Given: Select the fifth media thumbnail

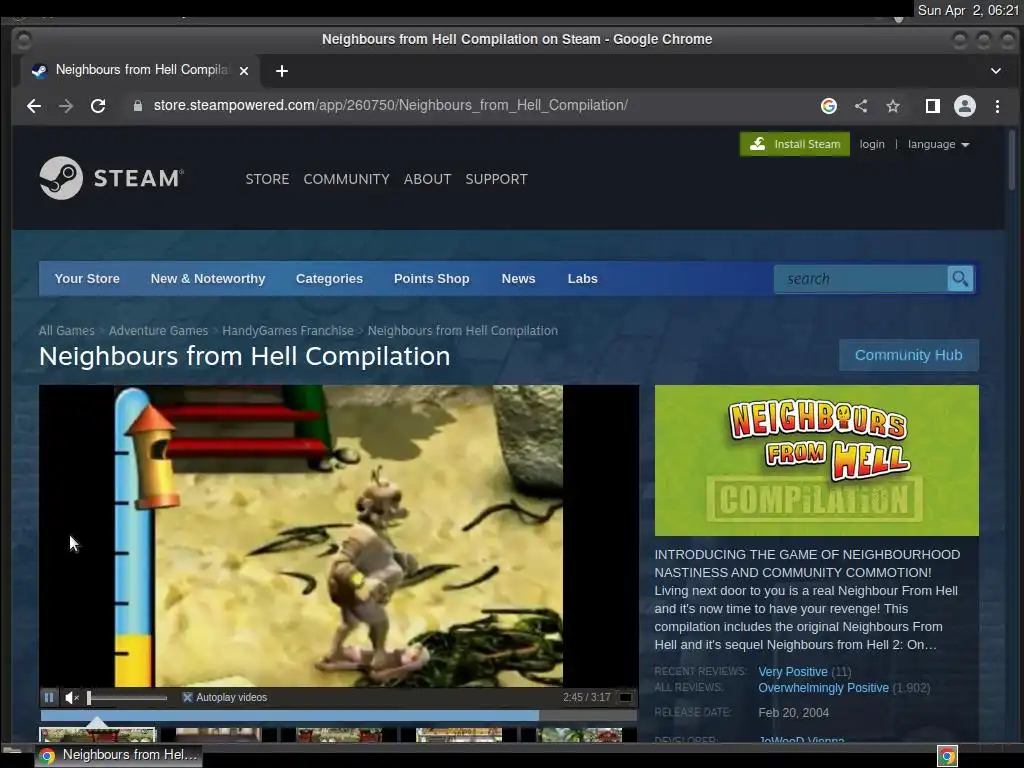Looking at the screenshot, I should (579, 735).
